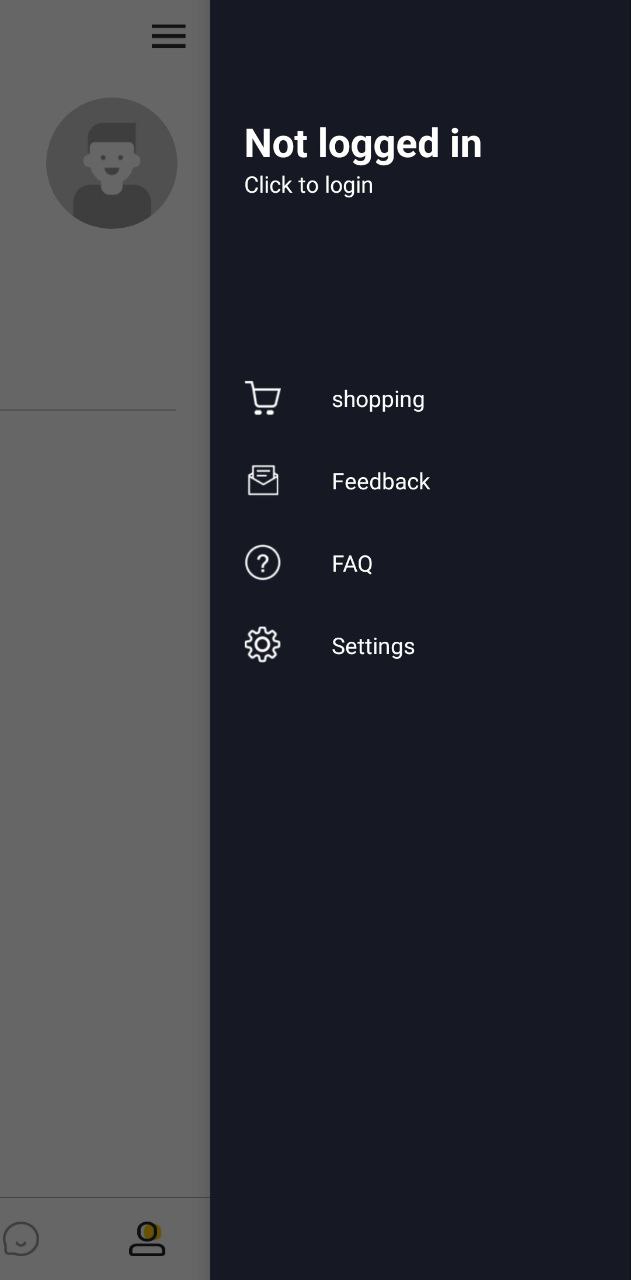
Task: Tap bottom bar gap between smiley and profile icons
Action: click(84, 1239)
